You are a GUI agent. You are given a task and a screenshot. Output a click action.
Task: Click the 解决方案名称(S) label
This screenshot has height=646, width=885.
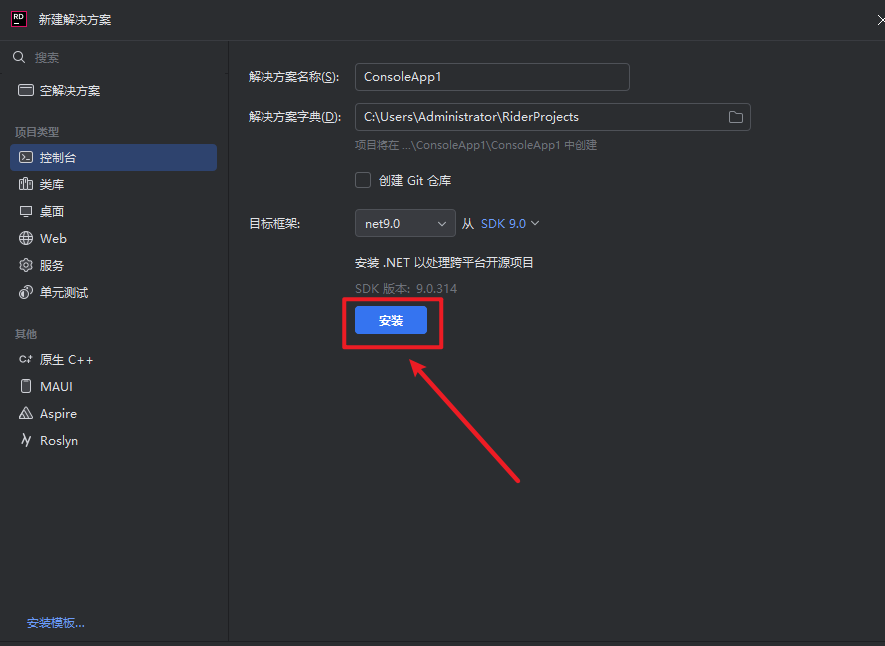coord(294,77)
